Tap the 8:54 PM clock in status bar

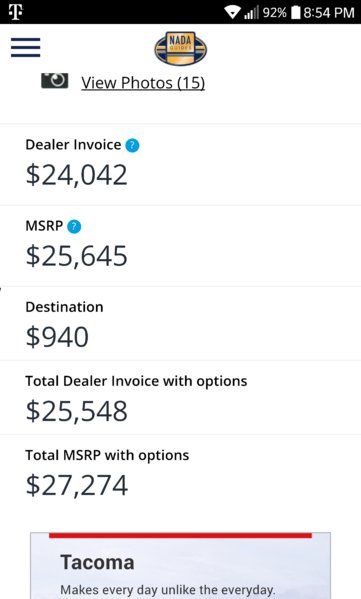[329, 13]
